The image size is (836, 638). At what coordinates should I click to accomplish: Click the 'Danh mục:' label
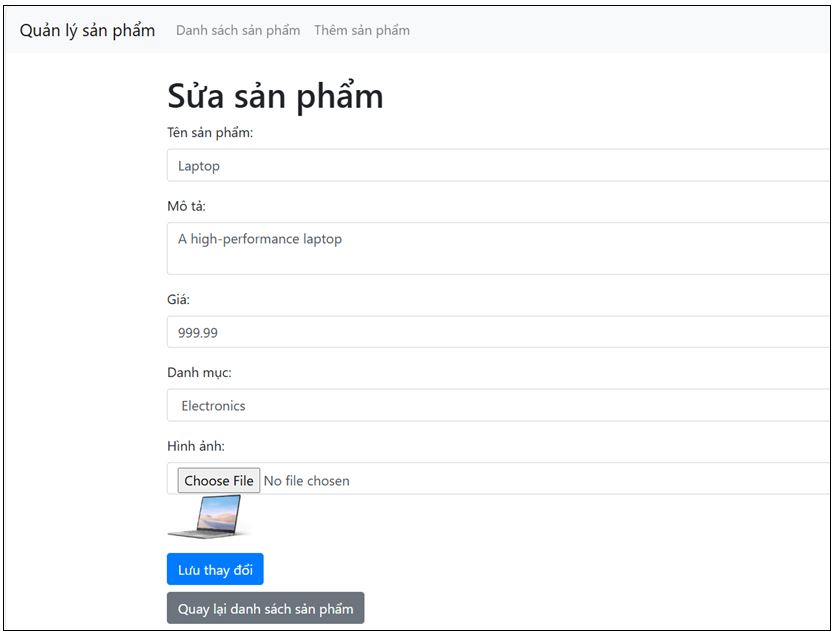point(199,372)
